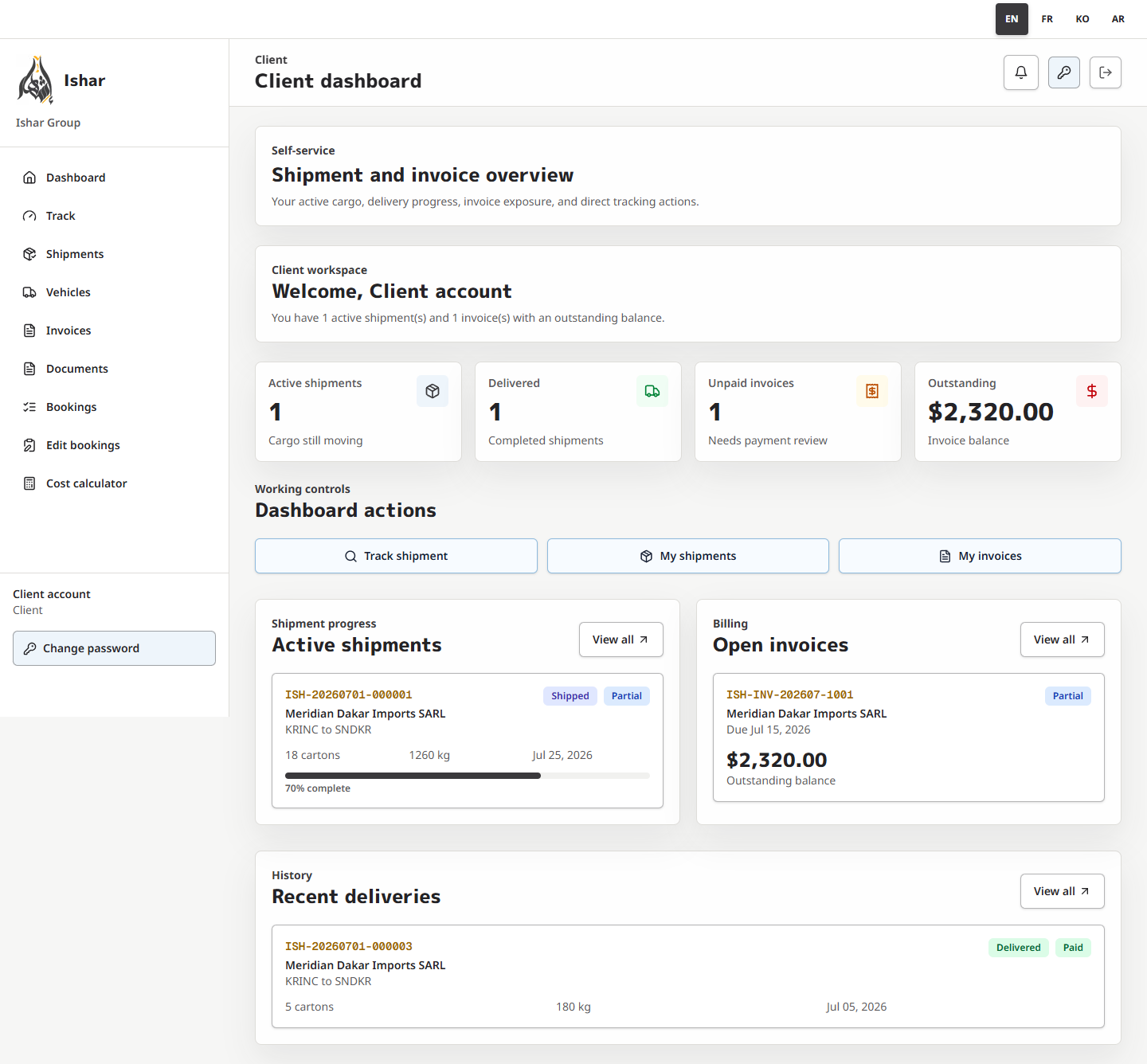Open Cost calculator in the sidebar
Viewport: 1147px width, 1064px height.
pyautogui.click(x=115, y=483)
